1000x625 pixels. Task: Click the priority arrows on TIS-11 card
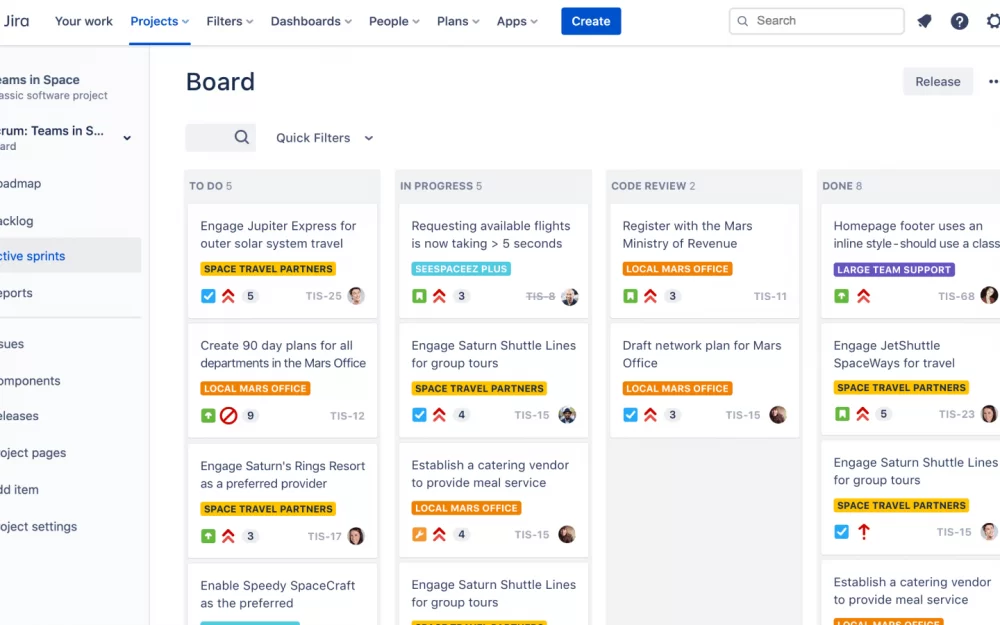pos(651,296)
